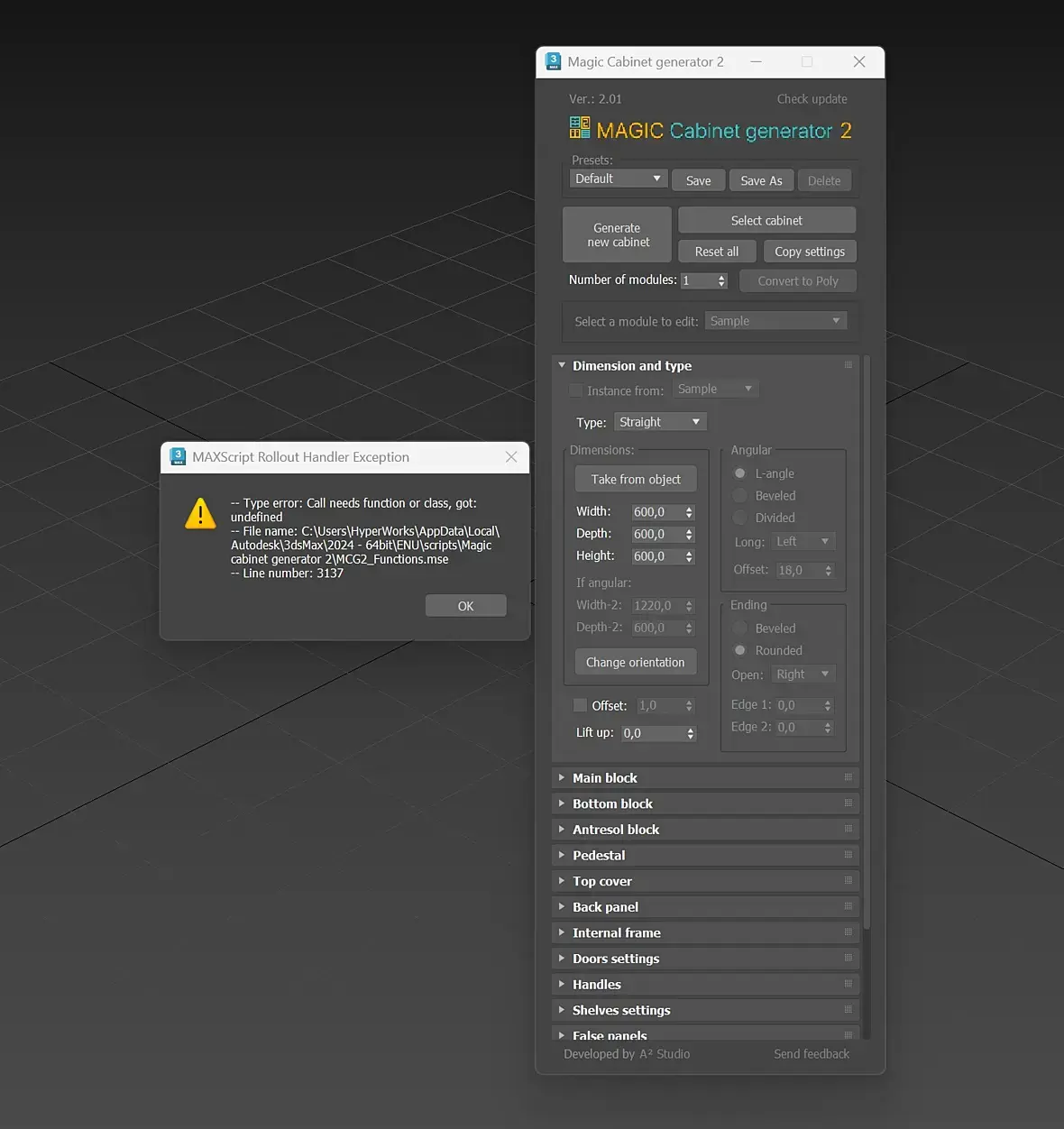Close the MAXScript Rollout Handler Exception dialog
1064x1129 pixels.
tap(511, 457)
